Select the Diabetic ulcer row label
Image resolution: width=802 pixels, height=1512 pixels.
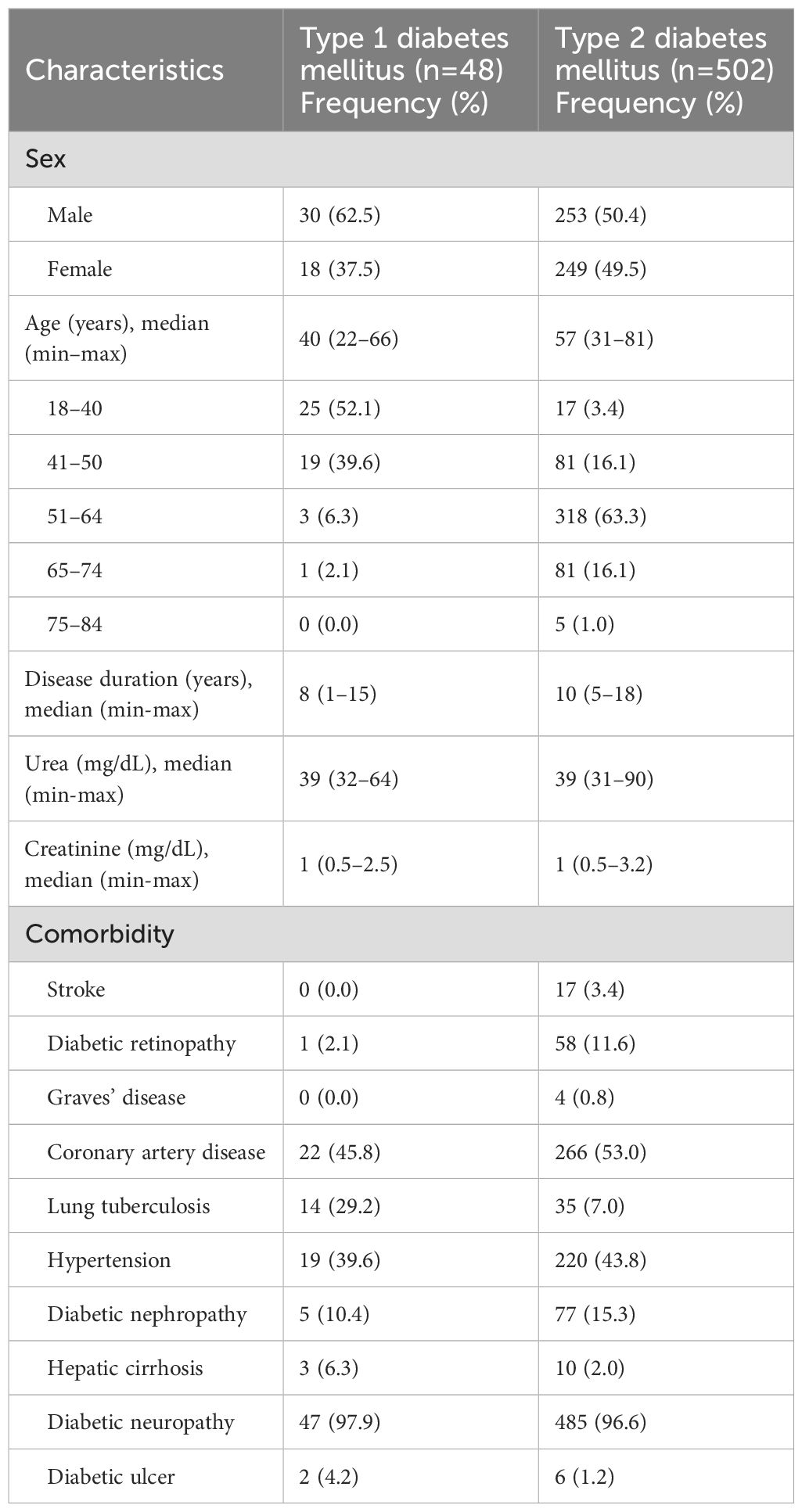tap(111, 1477)
